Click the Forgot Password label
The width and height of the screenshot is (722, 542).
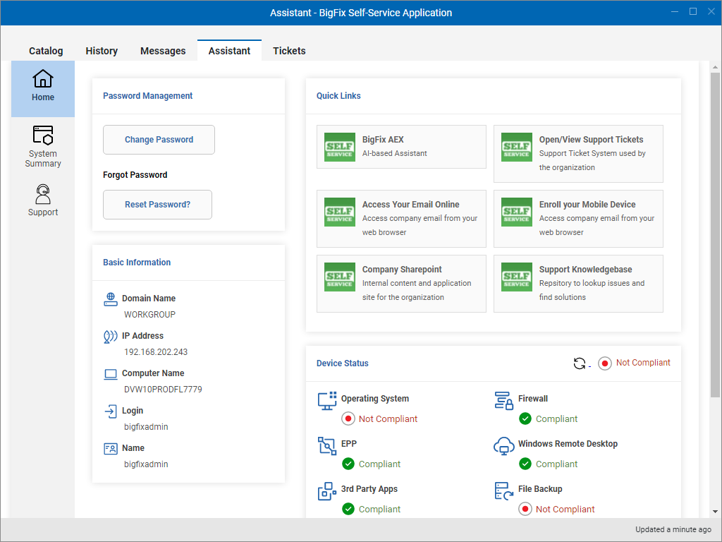pos(135,175)
